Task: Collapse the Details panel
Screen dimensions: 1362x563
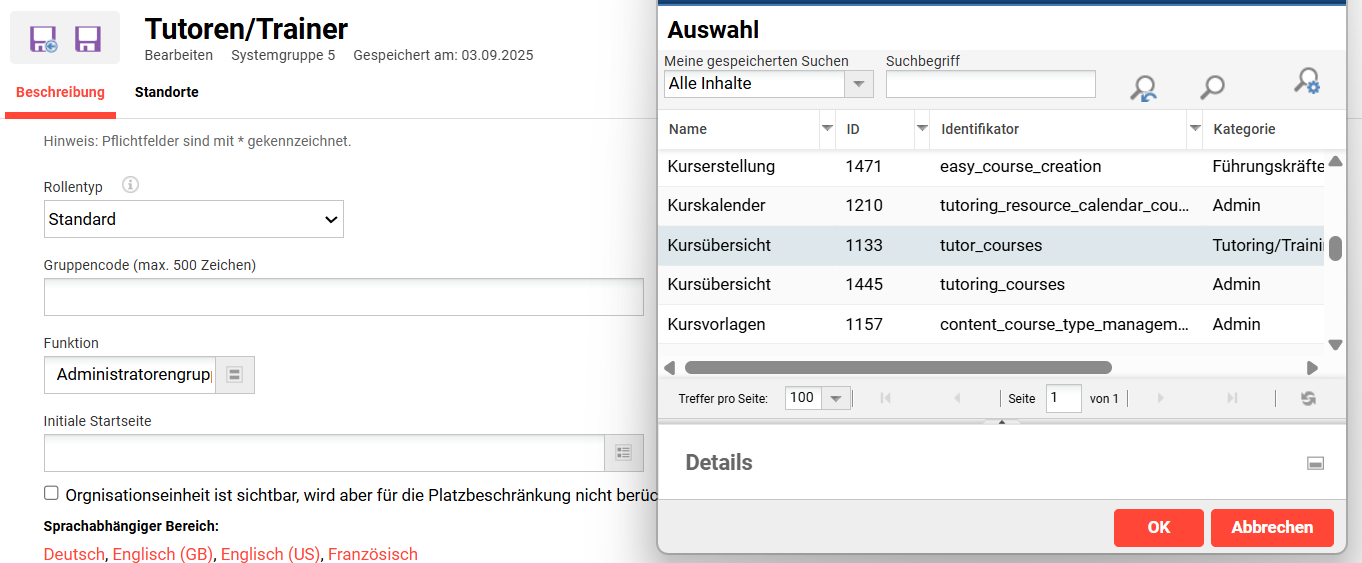Action: pos(1316,463)
